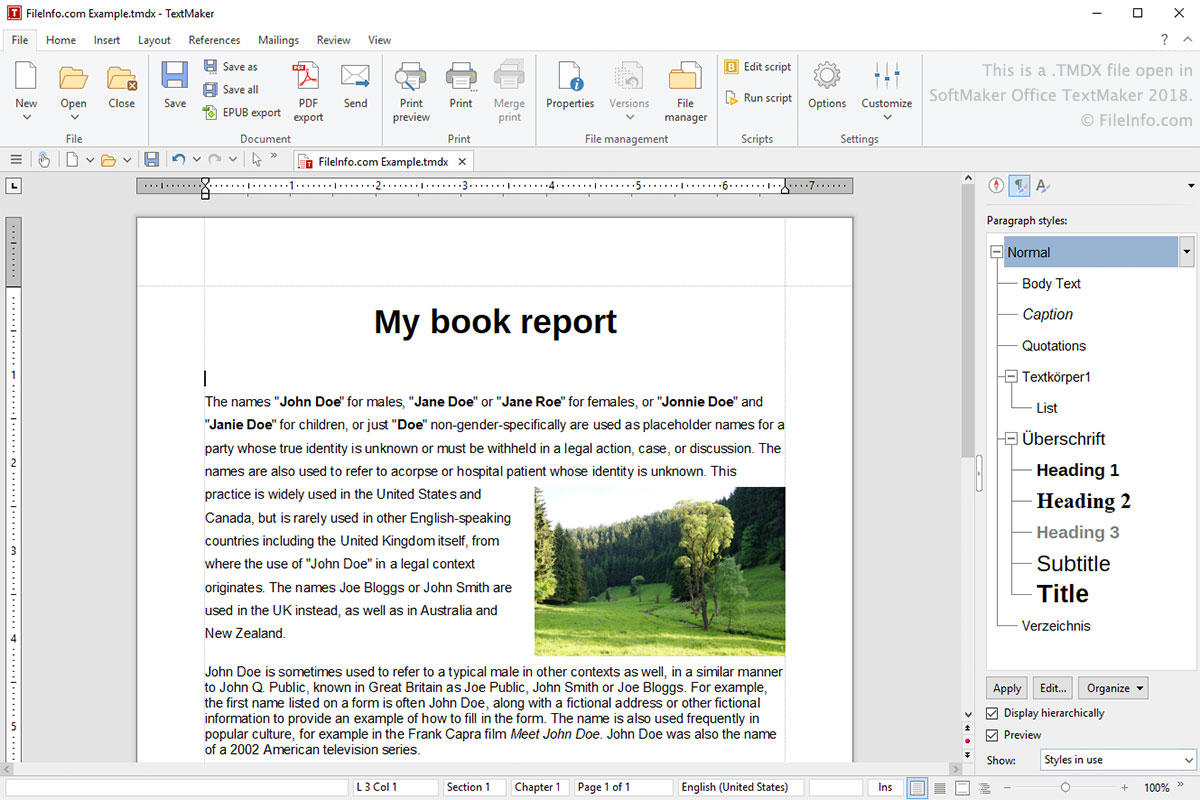The width and height of the screenshot is (1200, 800).
Task: Open the File manager
Action: [x=685, y=78]
